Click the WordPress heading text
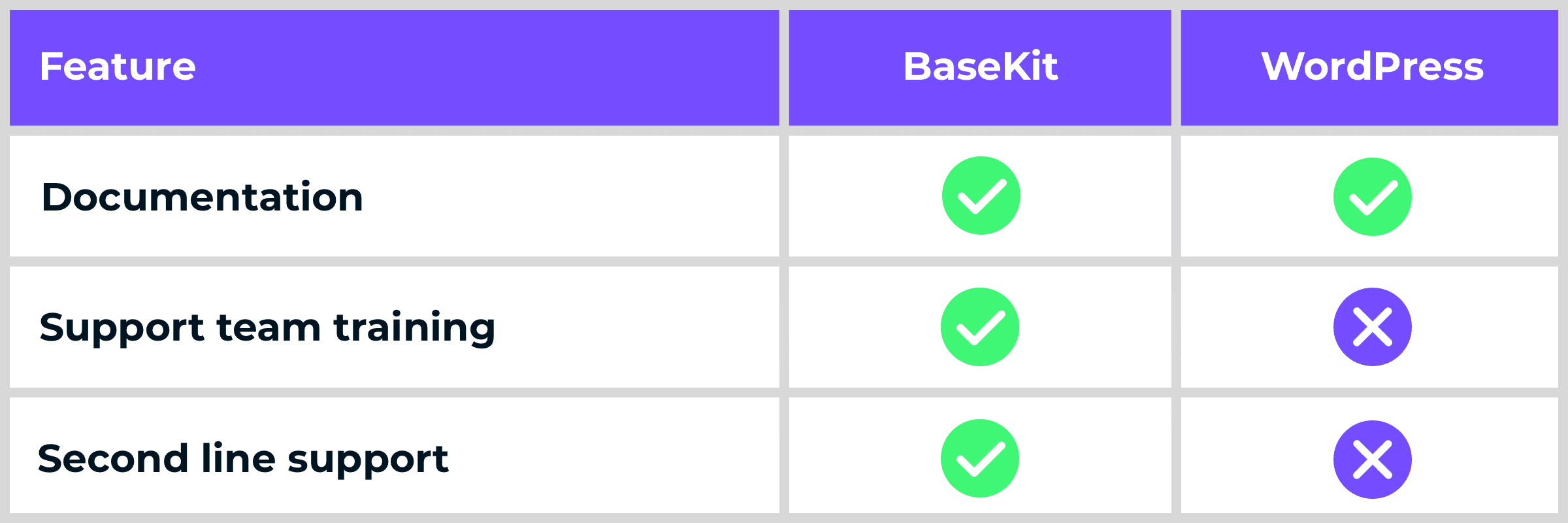 1372,67
